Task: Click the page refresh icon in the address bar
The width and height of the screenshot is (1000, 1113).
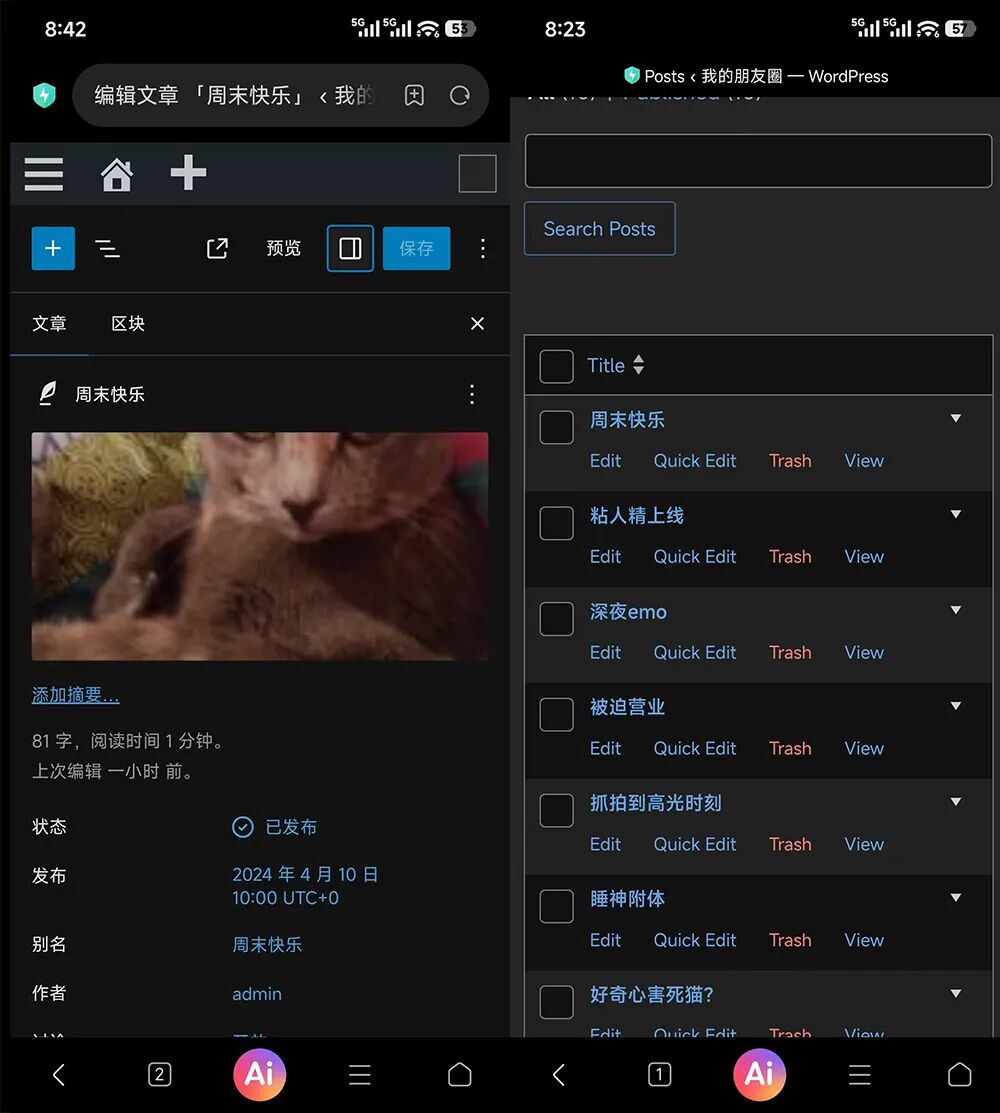Action: (x=459, y=93)
